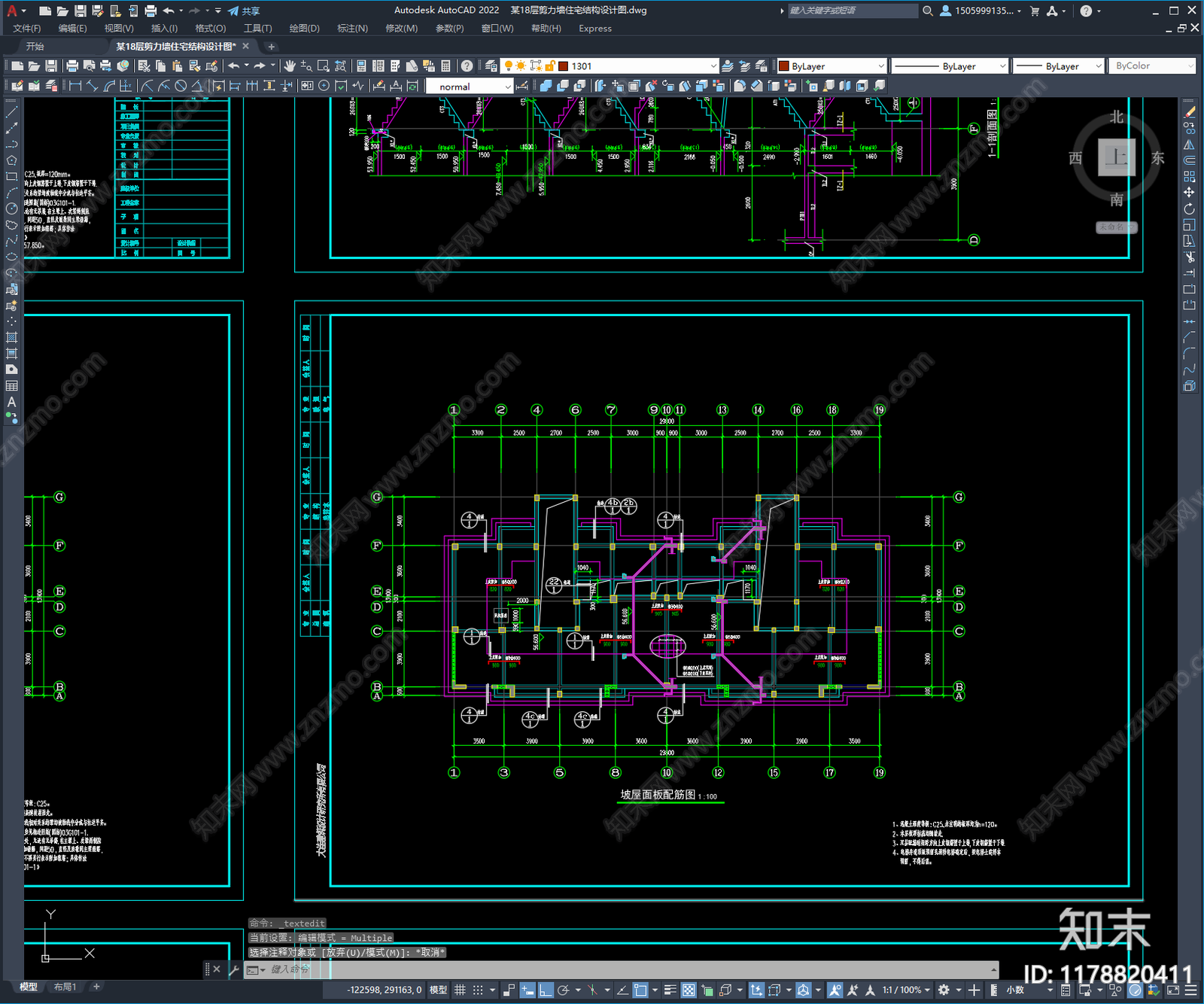Select the Linear dimension tool
This screenshot has width=1204, height=1004.
(x=75, y=86)
